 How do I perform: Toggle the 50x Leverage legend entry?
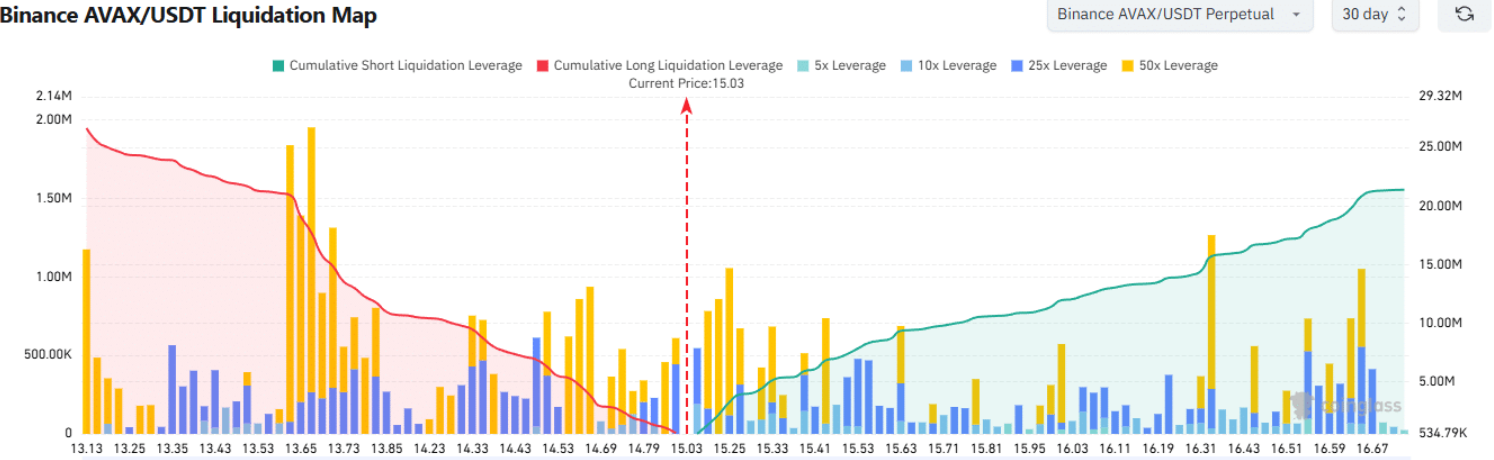(1168, 65)
